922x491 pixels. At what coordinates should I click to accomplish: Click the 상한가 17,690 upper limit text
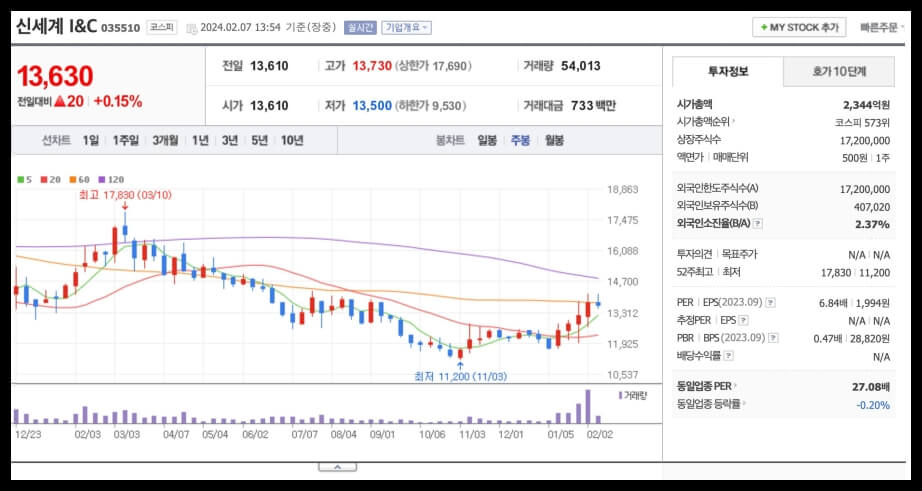pos(433,66)
